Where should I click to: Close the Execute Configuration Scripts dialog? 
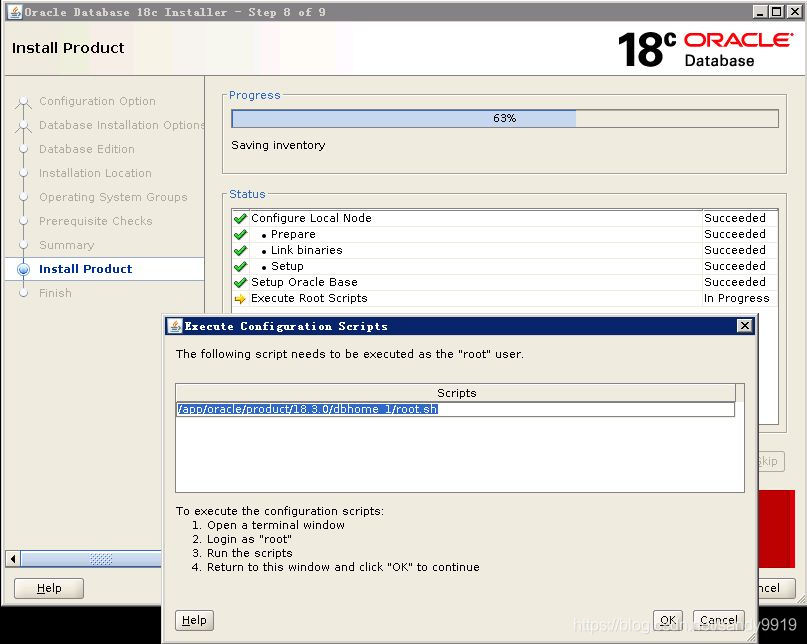[x=744, y=325]
